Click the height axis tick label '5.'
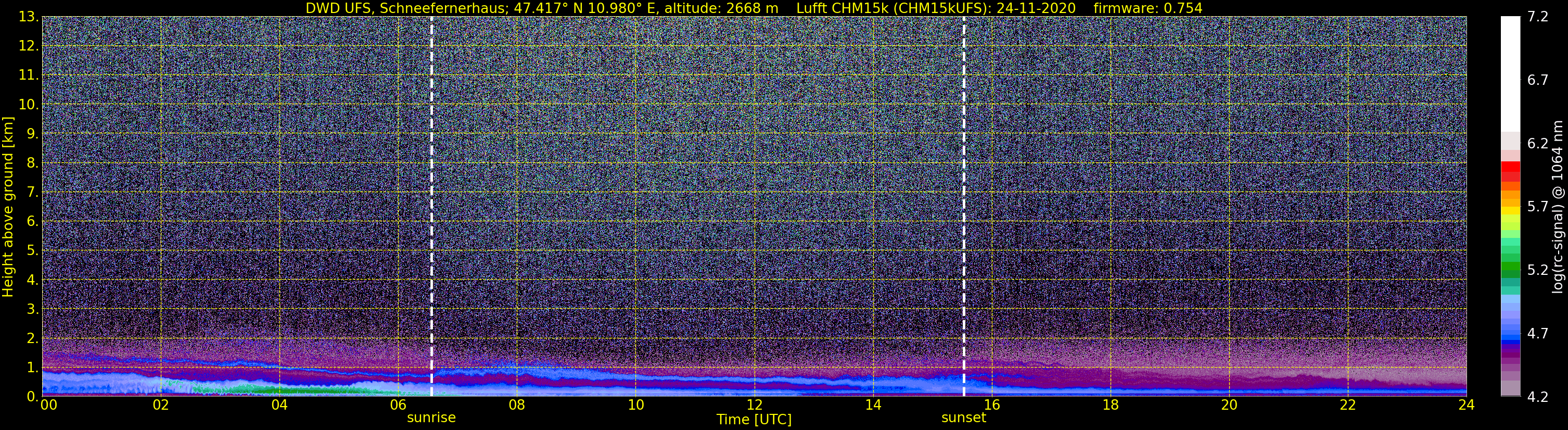Image resolution: width=1568 pixels, height=430 pixels. click(x=32, y=250)
